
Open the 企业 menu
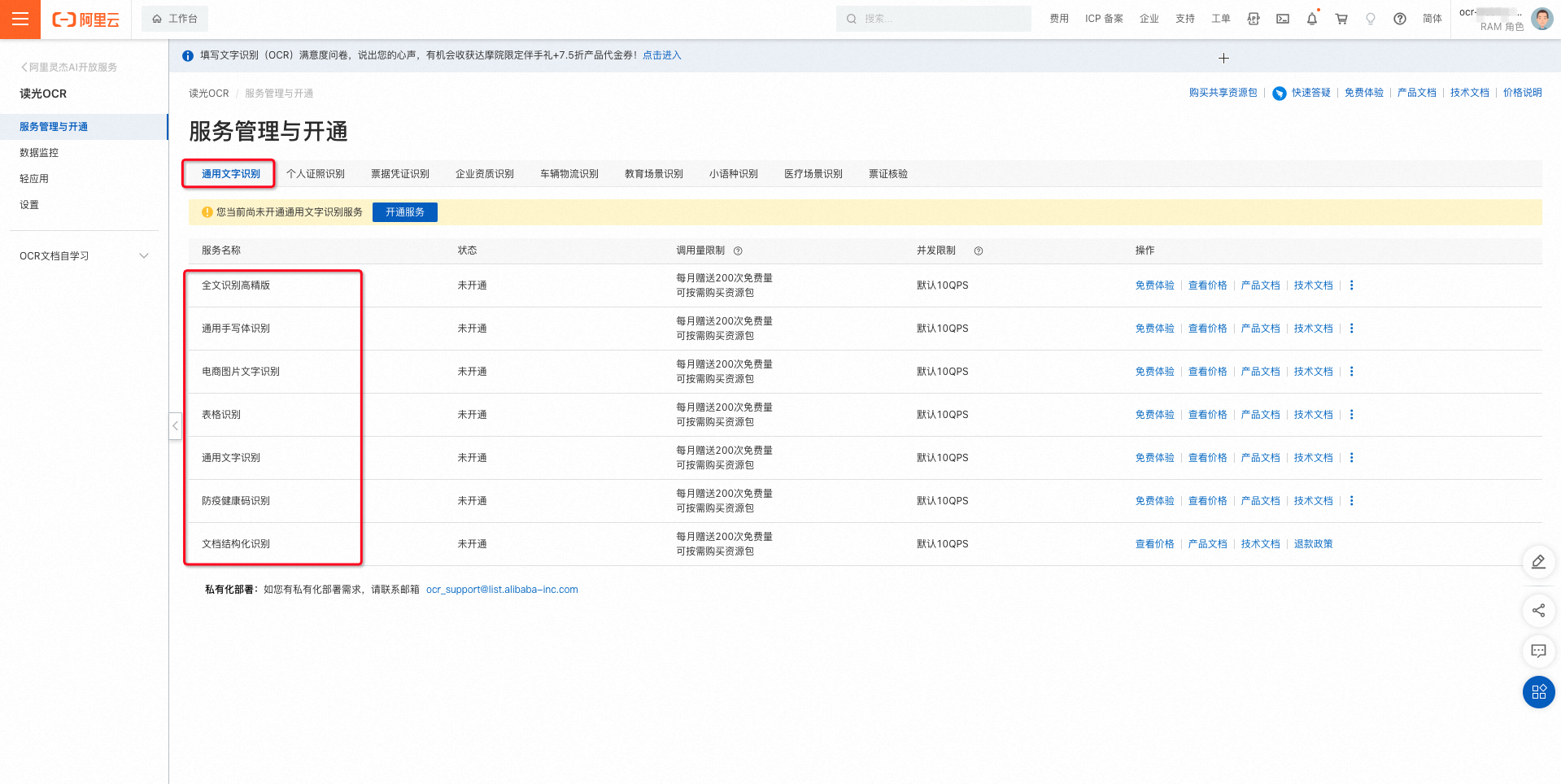[1149, 19]
